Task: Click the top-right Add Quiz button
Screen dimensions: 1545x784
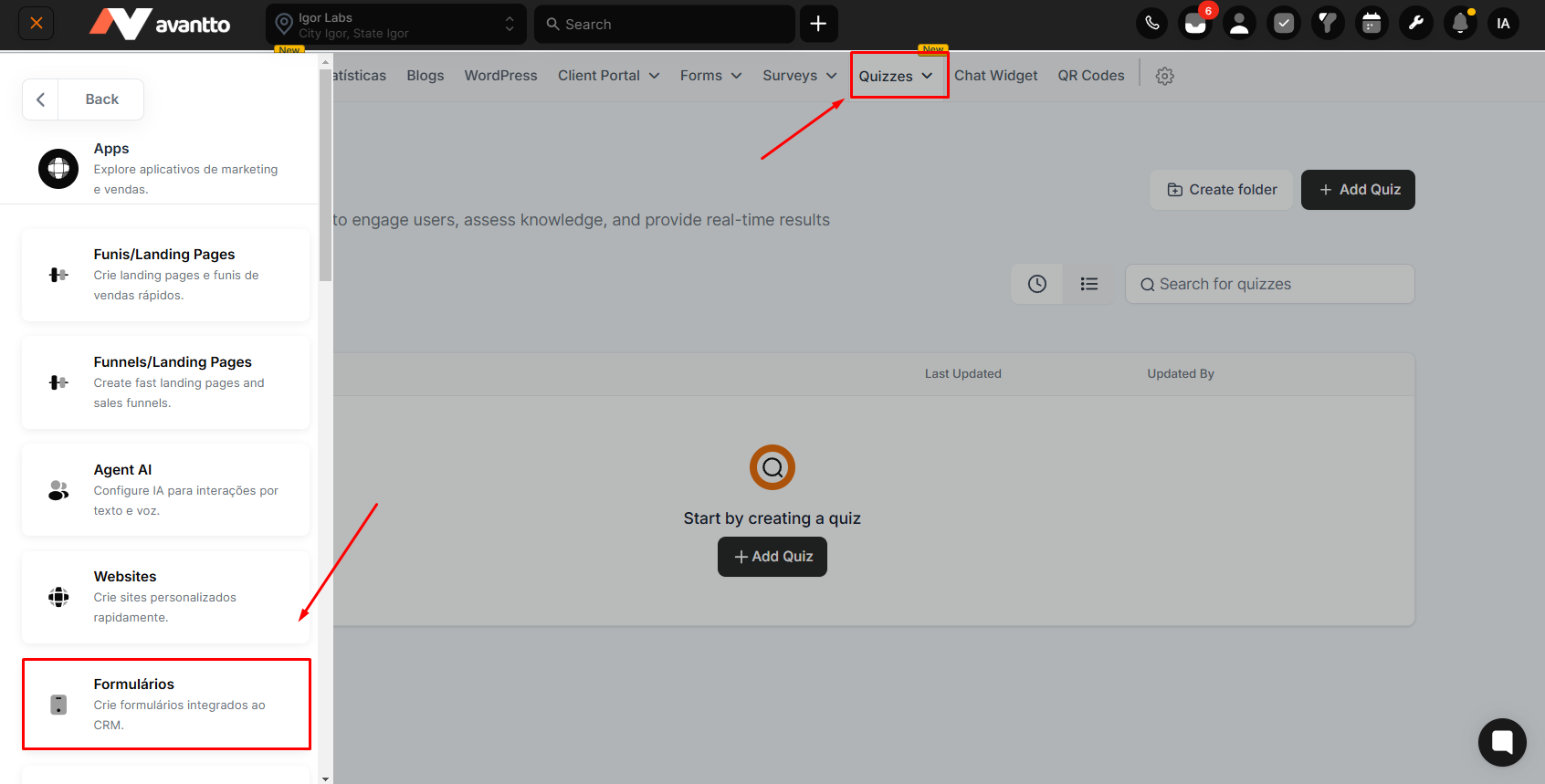Action: point(1358,190)
